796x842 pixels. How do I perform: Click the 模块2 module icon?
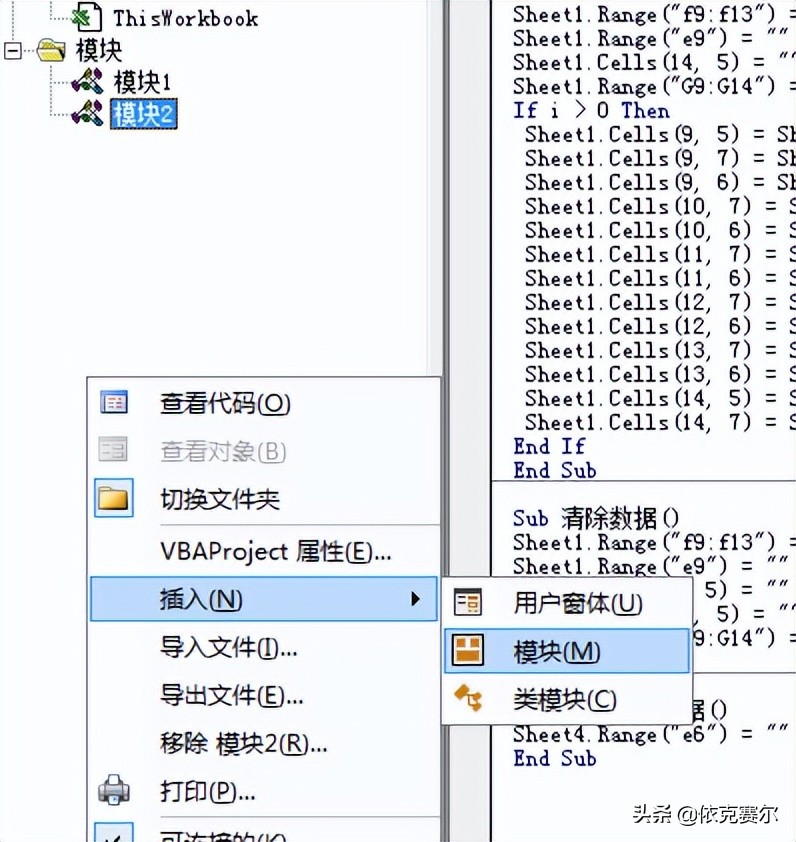[x=88, y=113]
